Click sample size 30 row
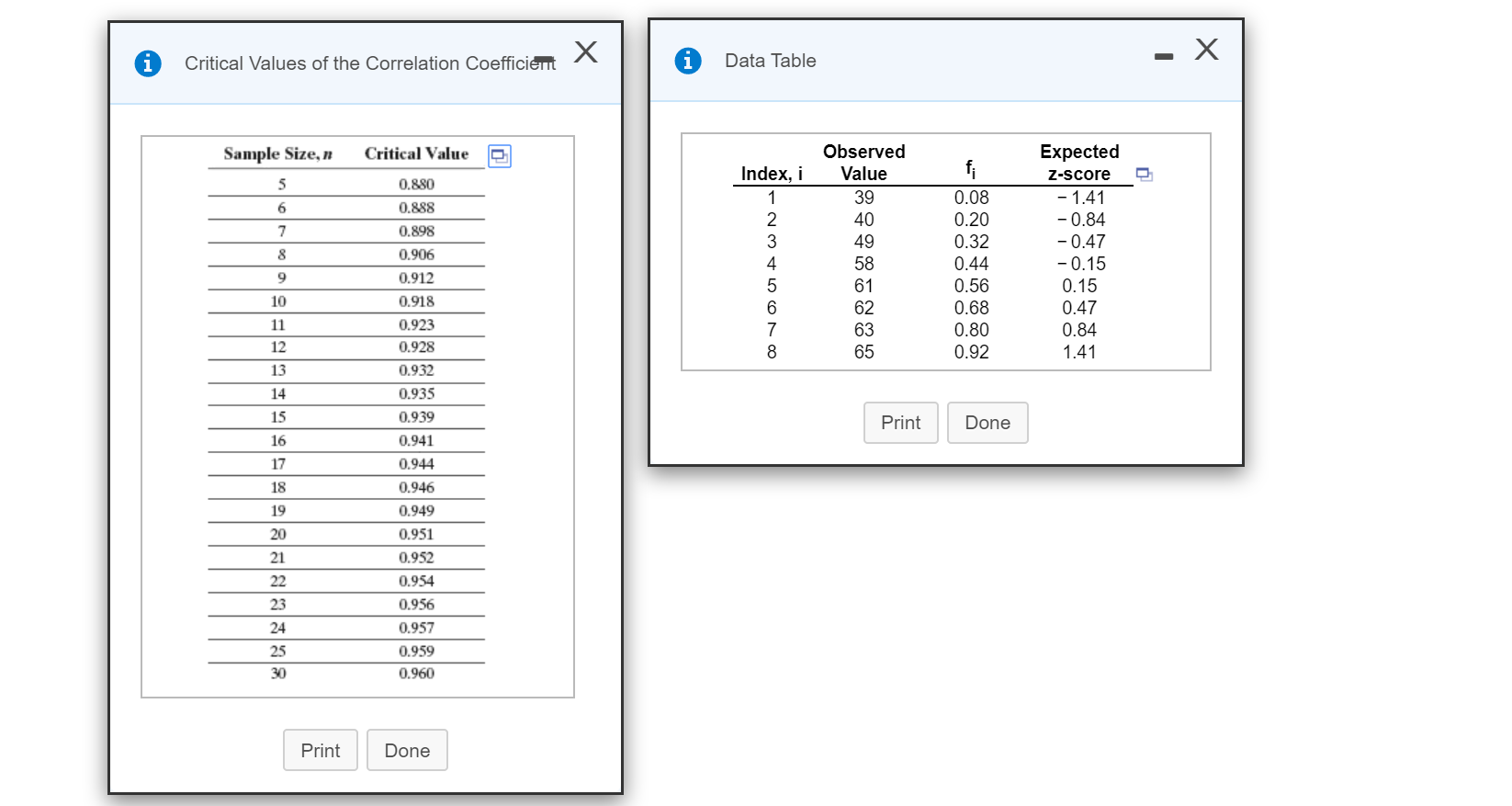The width and height of the screenshot is (1512, 806). click(x=346, y=673)
